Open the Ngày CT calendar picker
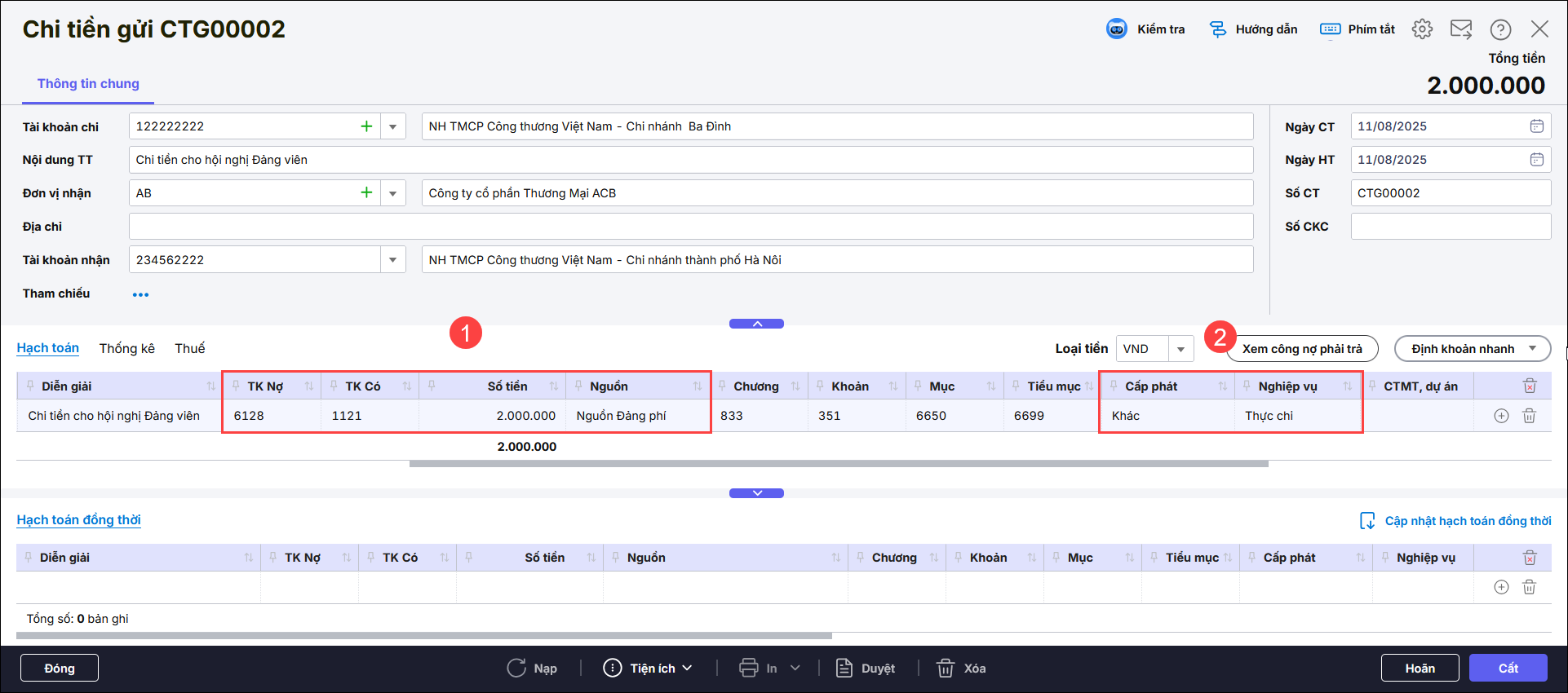Viewport: 1568px width, 693px height. tap(1536, 126)
